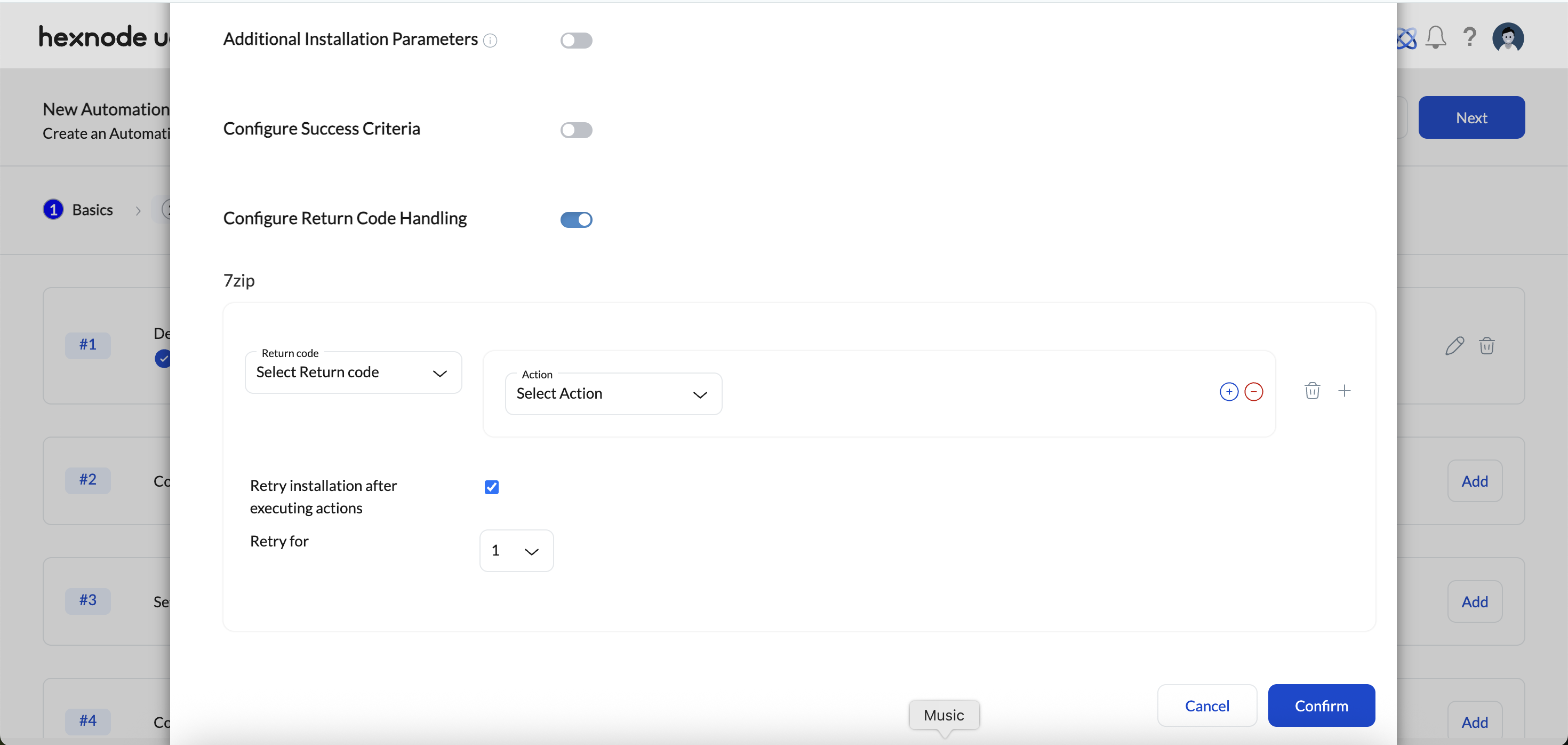Click the 7zip app heading
Image resolution: width=1568 pixels, height=745 pixels.
coord(238,281)
